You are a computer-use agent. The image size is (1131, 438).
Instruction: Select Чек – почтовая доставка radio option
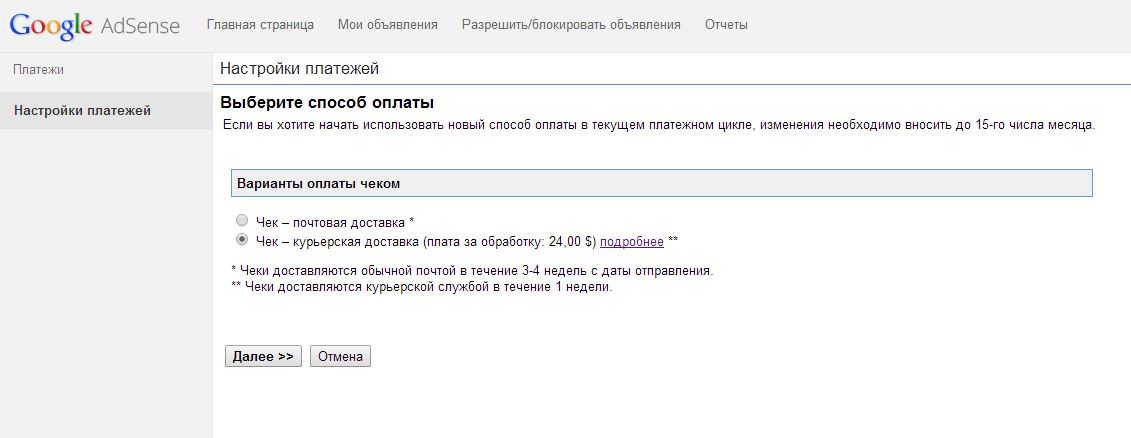[x=242, y=220]
